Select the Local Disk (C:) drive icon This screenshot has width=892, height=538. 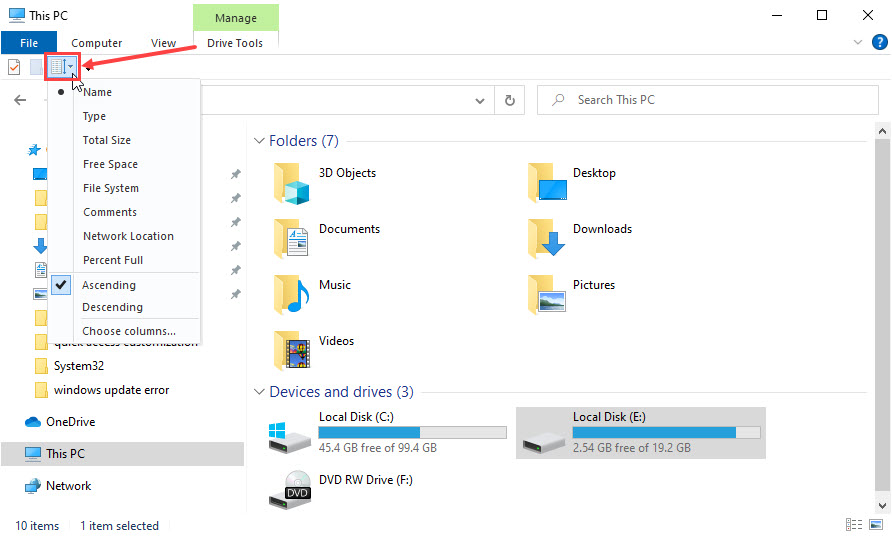290,438
